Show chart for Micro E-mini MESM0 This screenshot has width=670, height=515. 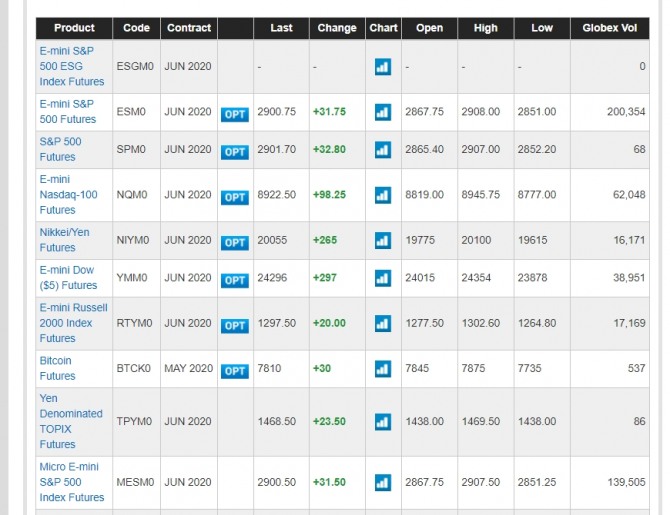pos(382,482)
